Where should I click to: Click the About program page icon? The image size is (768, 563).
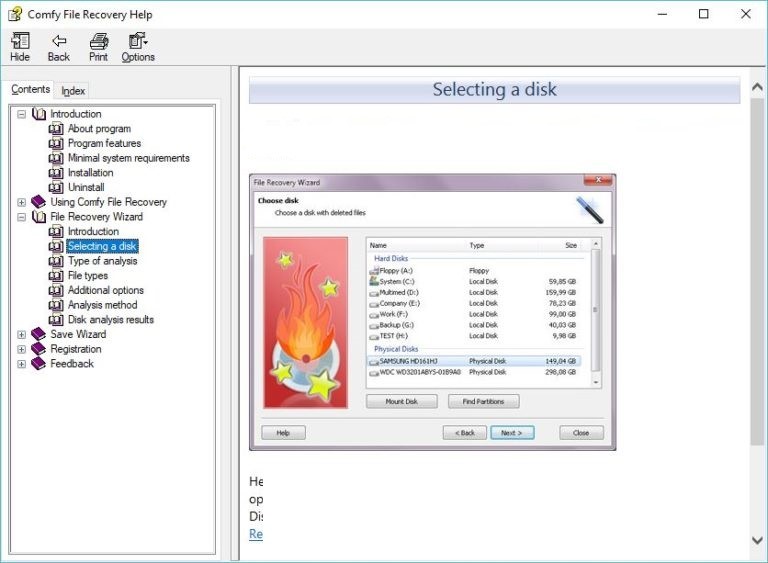pyautogui.click(x=56, y=129)
